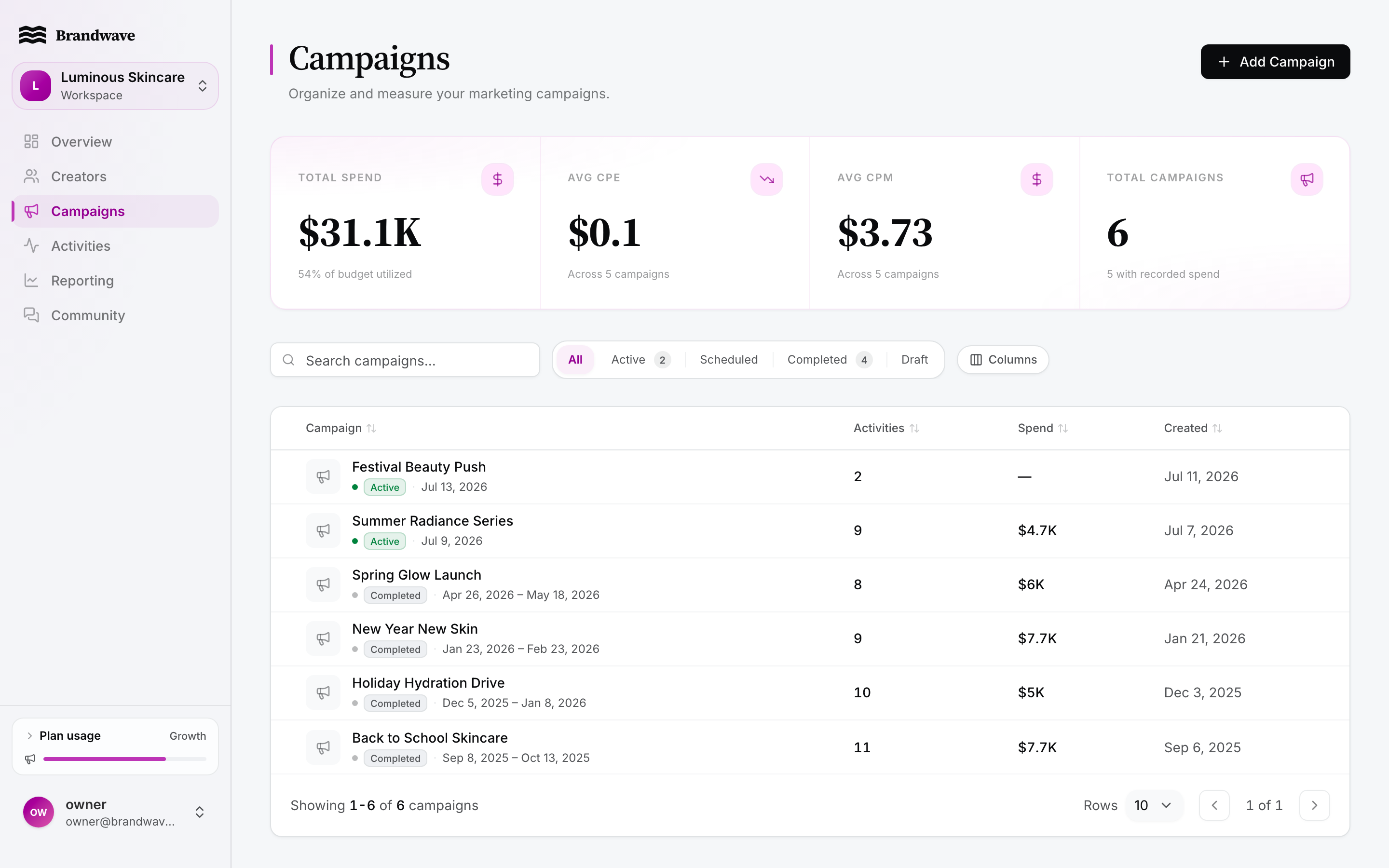Click the Spring Glow Launch megaphone icon
The width and height of the screenshot is (1389, 868).
tap(323, 584)
